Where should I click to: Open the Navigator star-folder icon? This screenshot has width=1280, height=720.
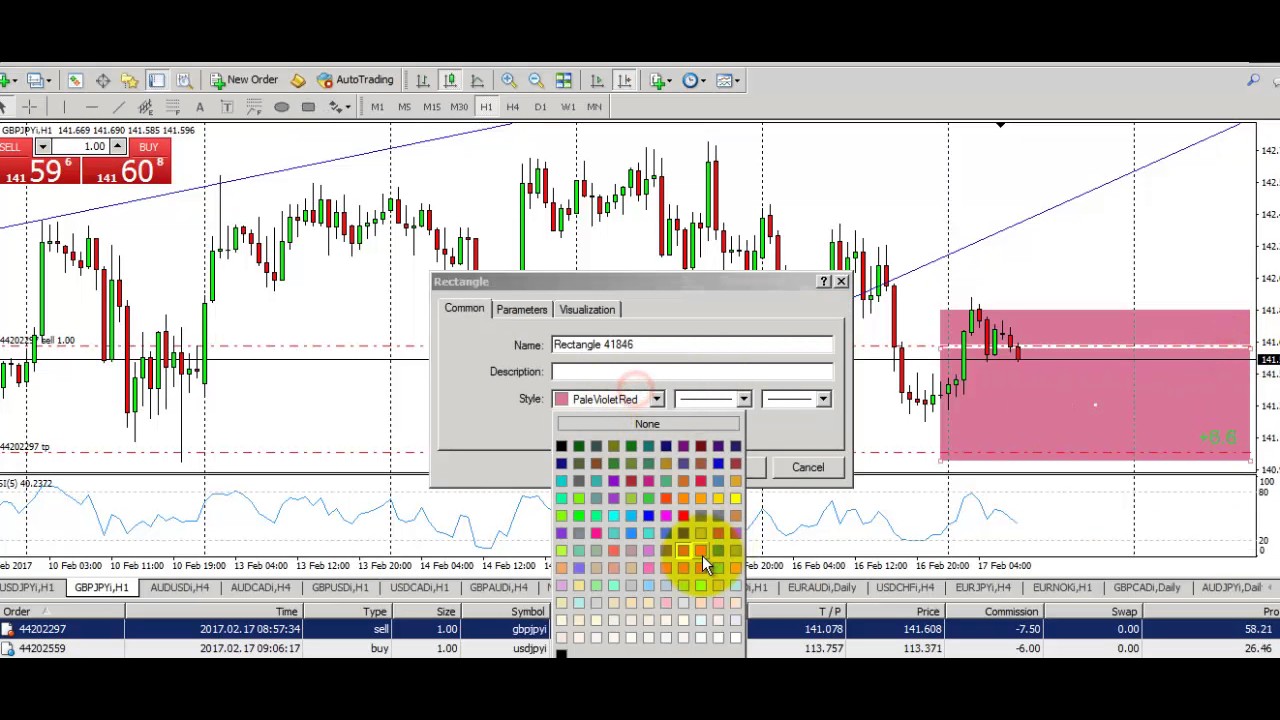[x=129, y=80]
